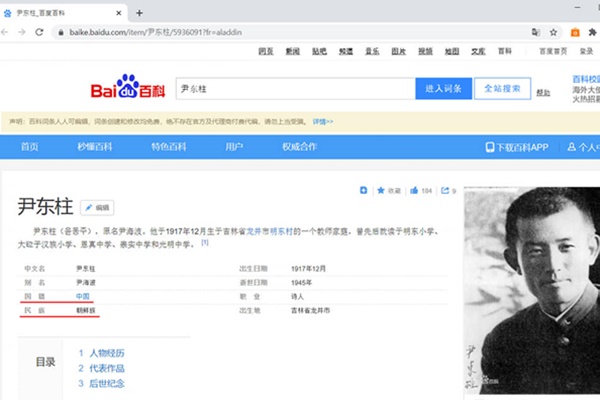
Task: Select 百科 in top navigation
Action: point(505,51)
